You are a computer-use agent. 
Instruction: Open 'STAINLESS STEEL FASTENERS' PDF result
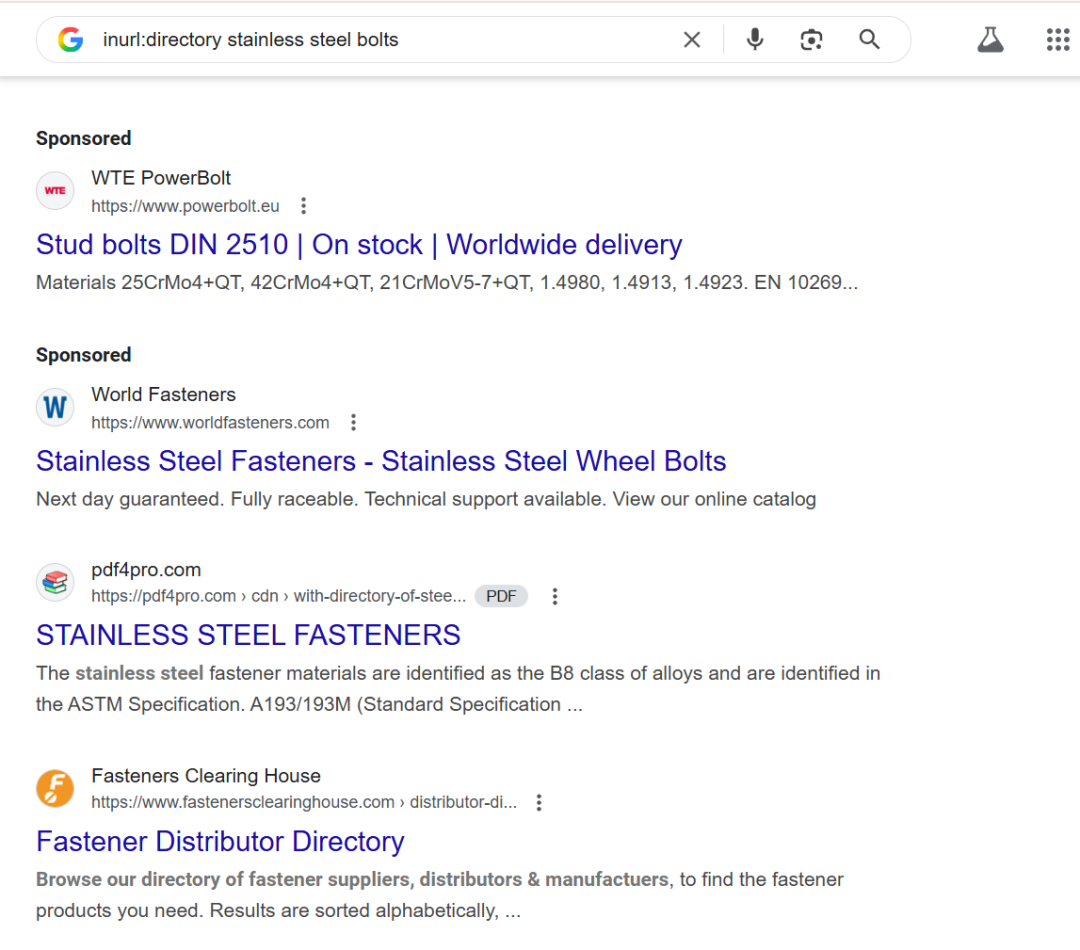[248, 634]
